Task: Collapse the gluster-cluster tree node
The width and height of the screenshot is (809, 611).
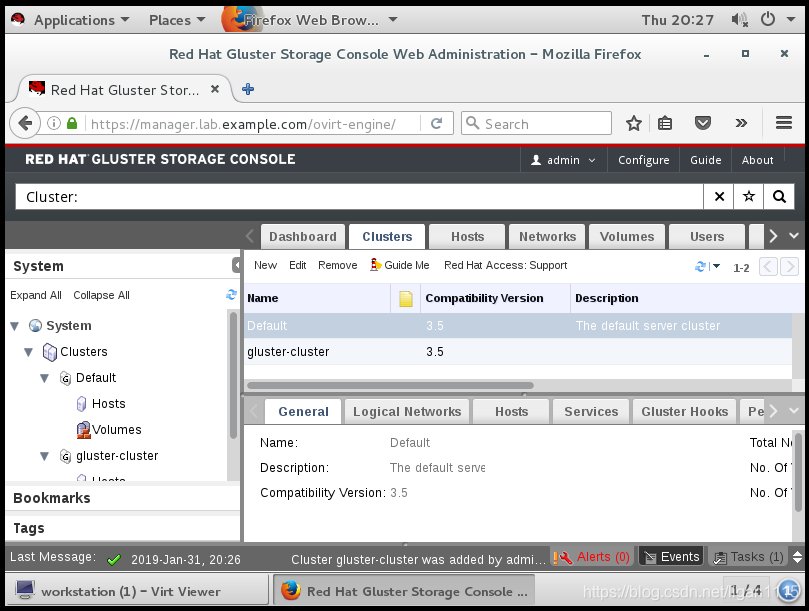Action: point(44,456)
